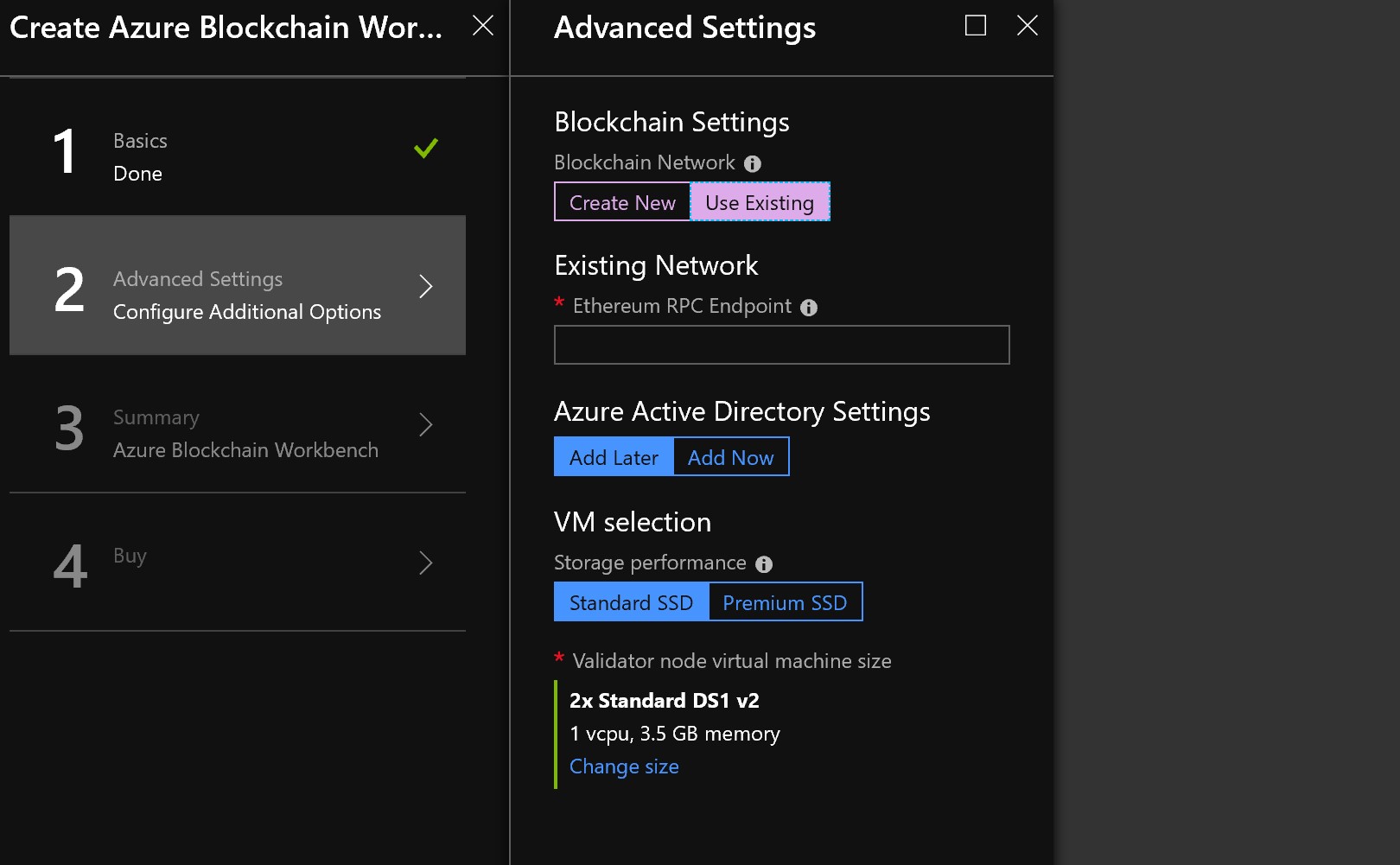1400x865 pixels.
Task: Click the VM selection heading
Action: [633, 522]
